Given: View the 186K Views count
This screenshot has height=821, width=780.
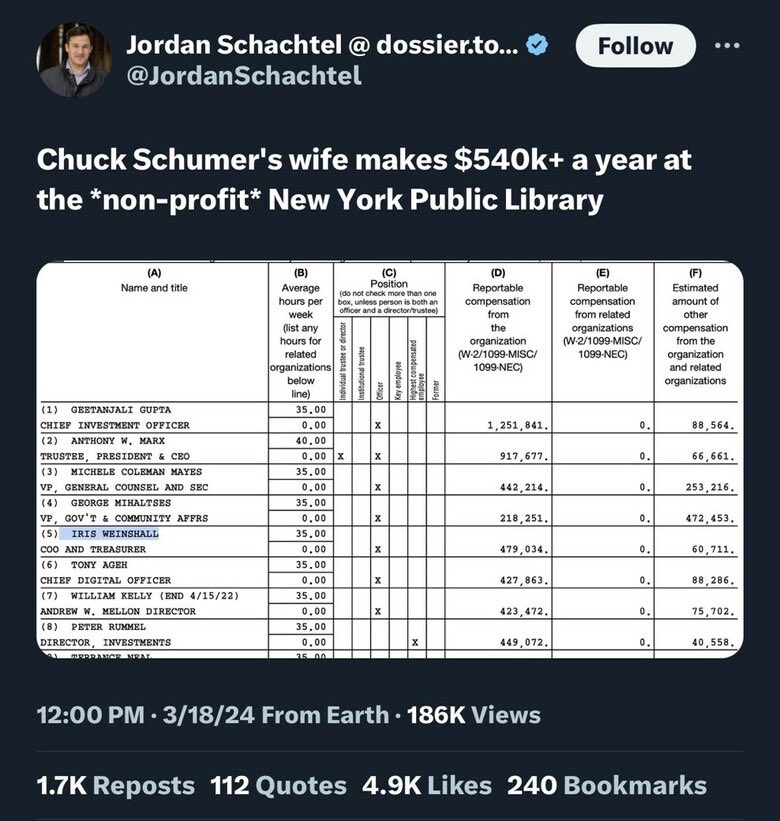Looking at the screenshot, I should (475, 715).
